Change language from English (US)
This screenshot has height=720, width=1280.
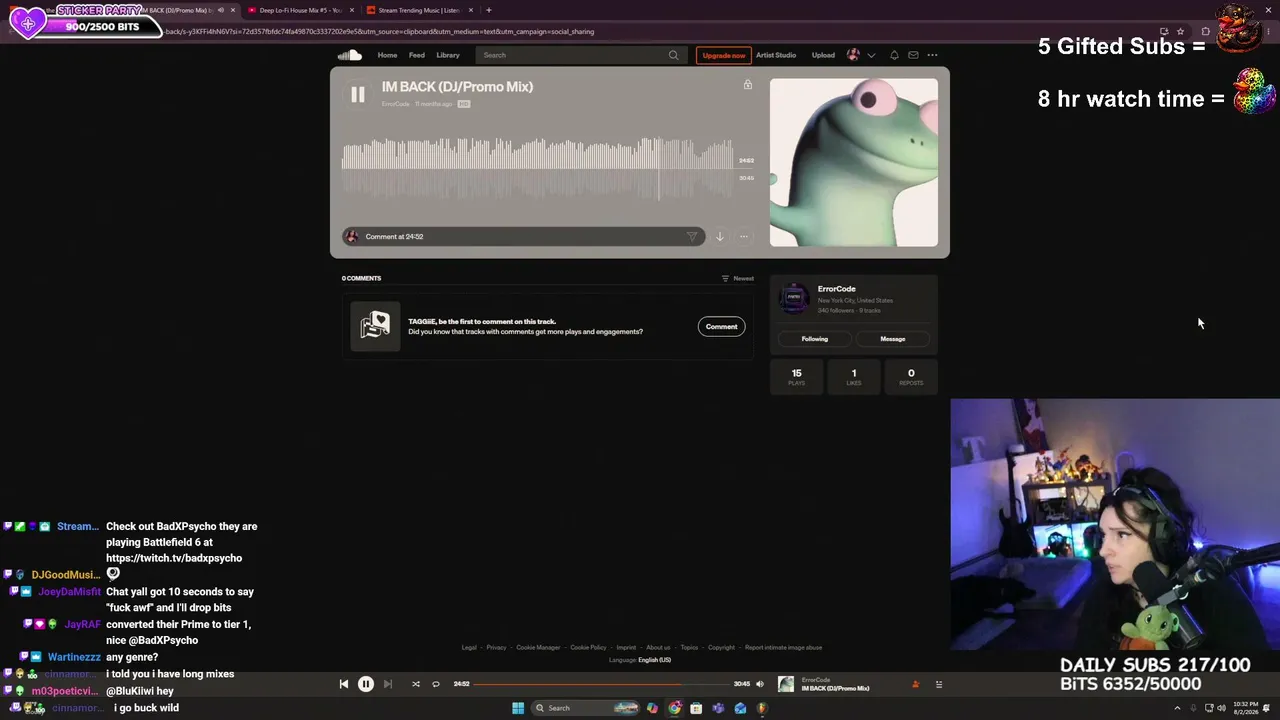click(x=654, y=660)
